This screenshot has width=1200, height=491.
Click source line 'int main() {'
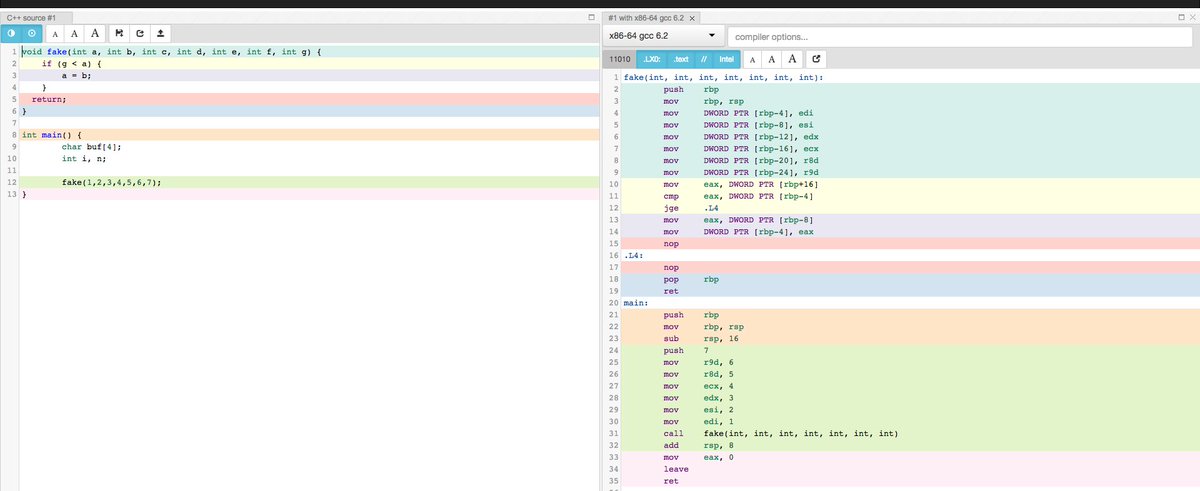(52, 135)
